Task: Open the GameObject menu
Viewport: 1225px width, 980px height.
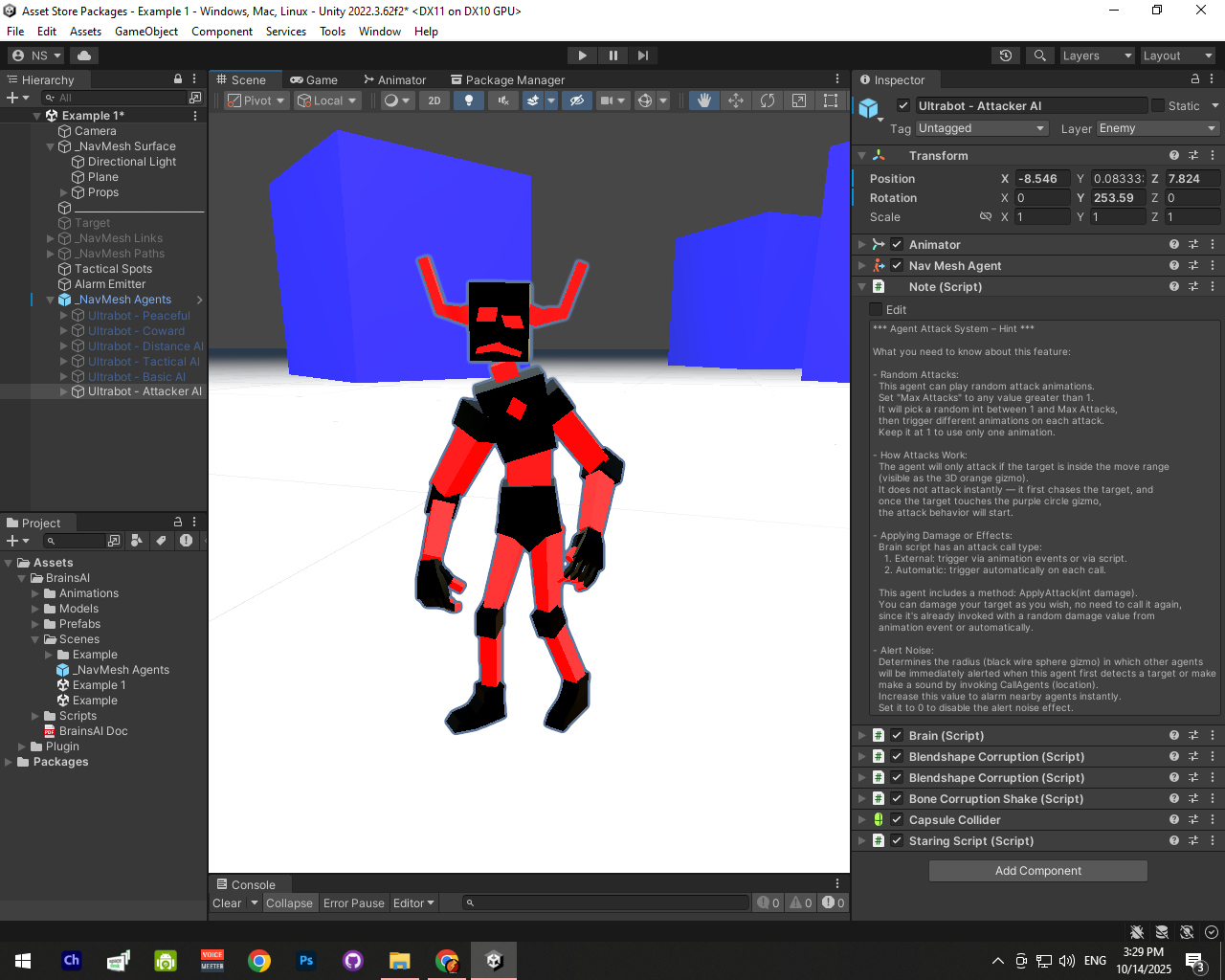Action: 146,32
